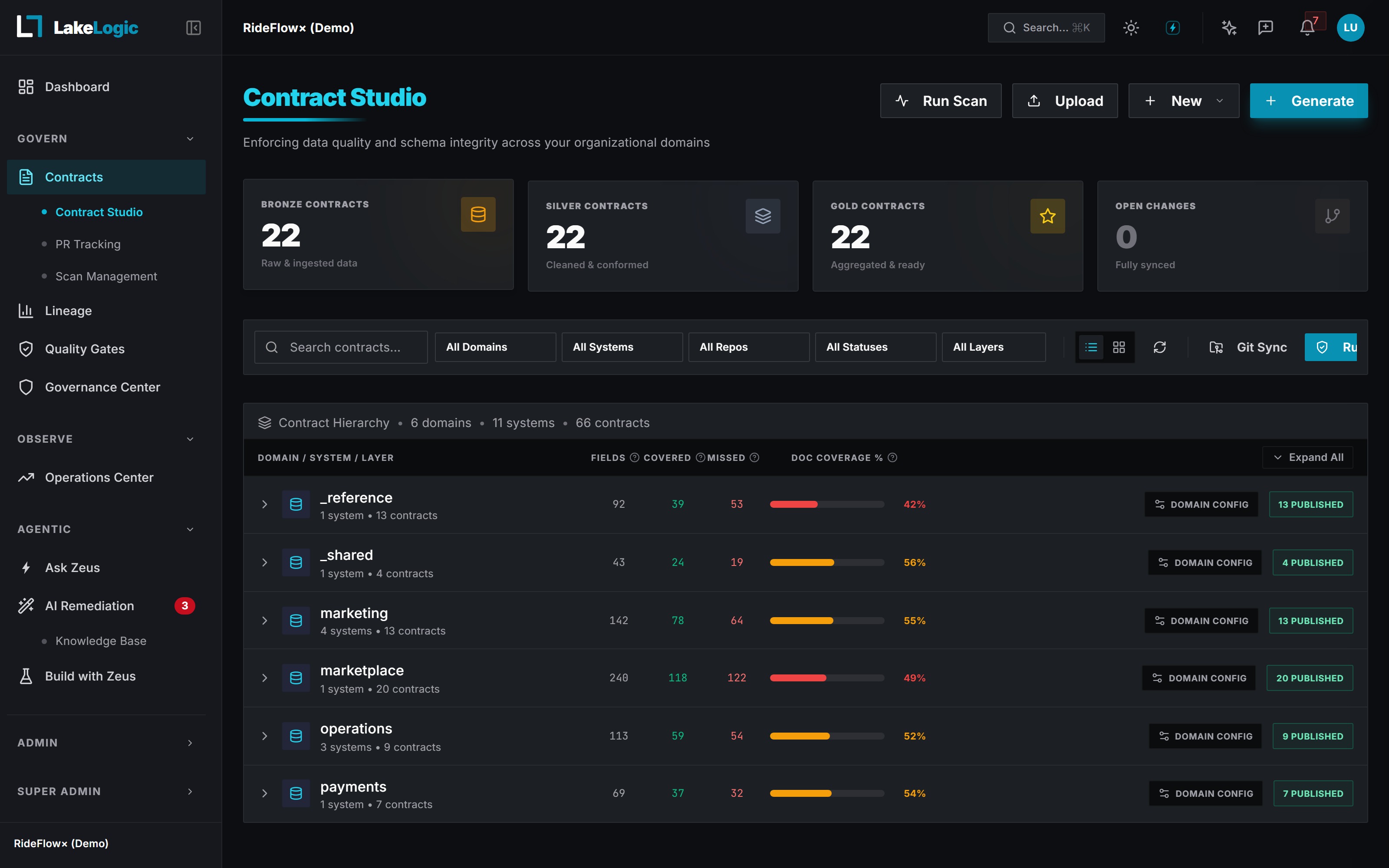Click the Bronze Contracts database icon

point(478,214)
